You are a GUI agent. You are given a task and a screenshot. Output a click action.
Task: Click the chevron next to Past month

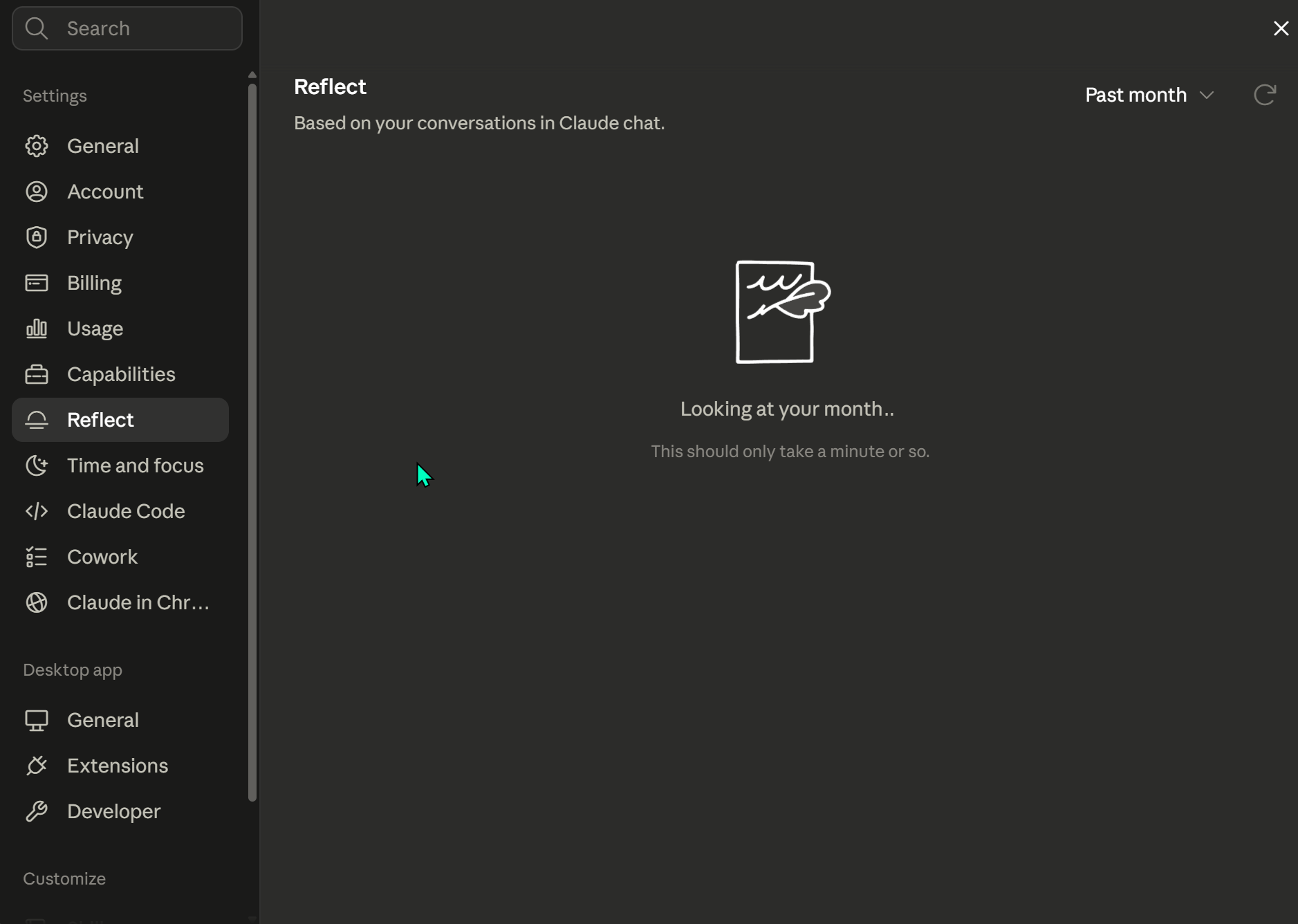click(x=1207, y=95)
